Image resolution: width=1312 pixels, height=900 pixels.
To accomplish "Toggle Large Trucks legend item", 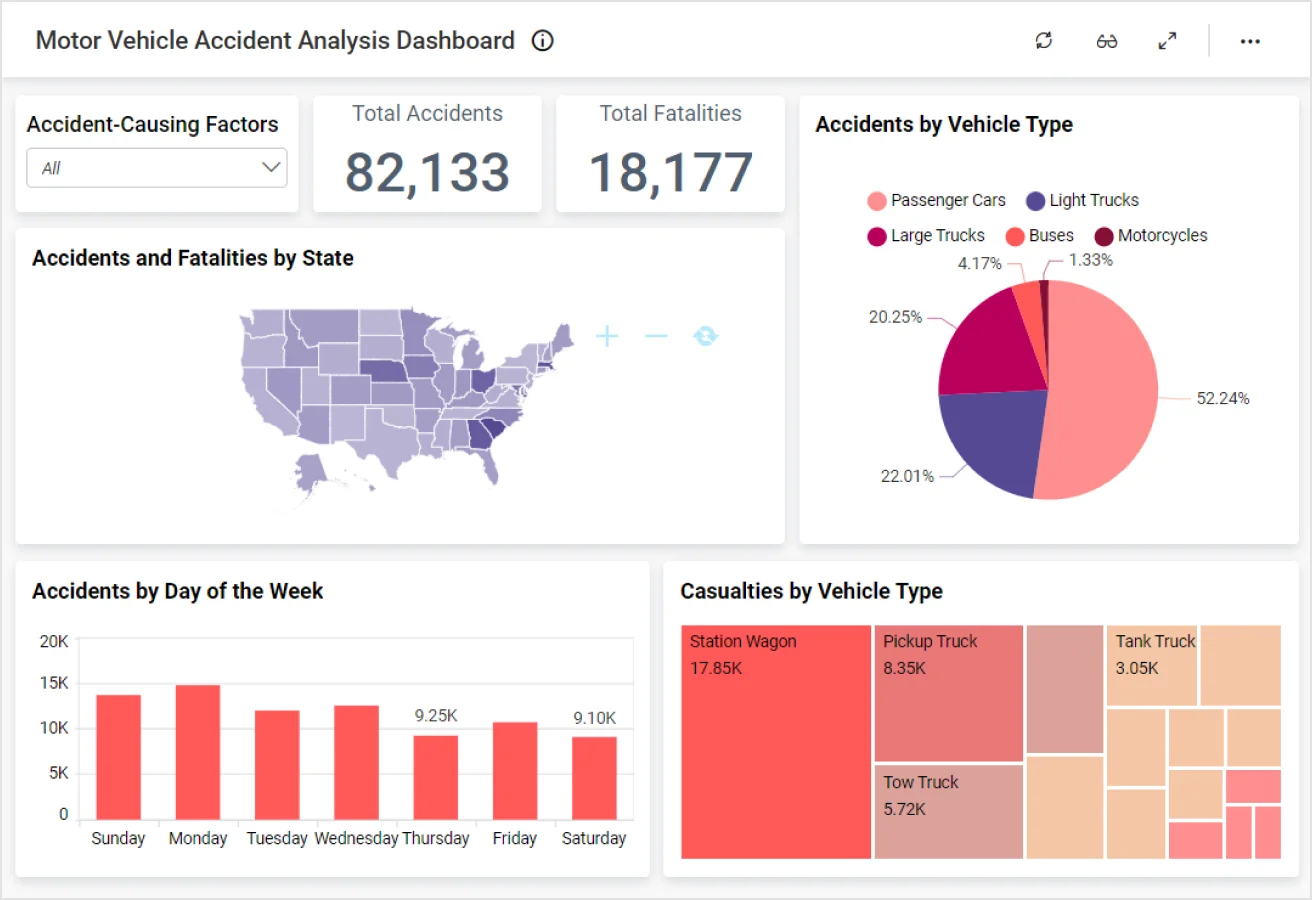I will tap(926, 236).
